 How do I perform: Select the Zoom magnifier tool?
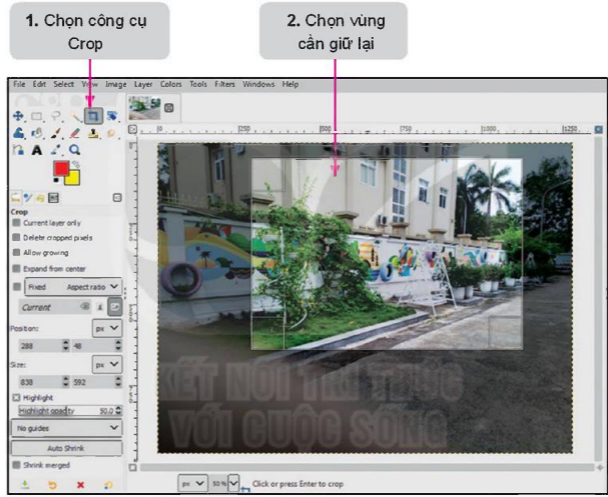(74, 150)
